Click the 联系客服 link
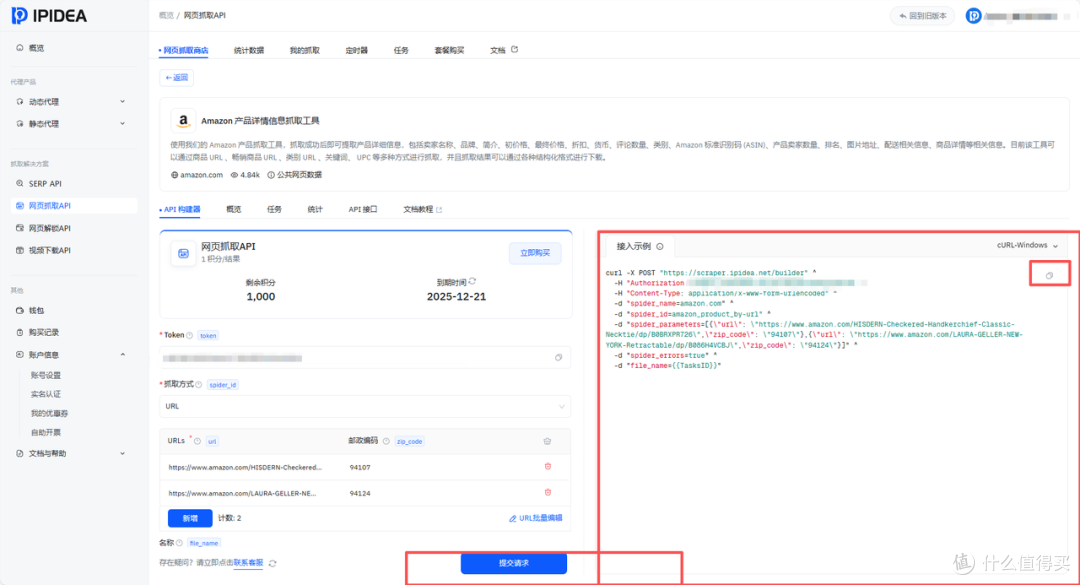Screen dimensions: 1080x585 [x=248, y=563]
